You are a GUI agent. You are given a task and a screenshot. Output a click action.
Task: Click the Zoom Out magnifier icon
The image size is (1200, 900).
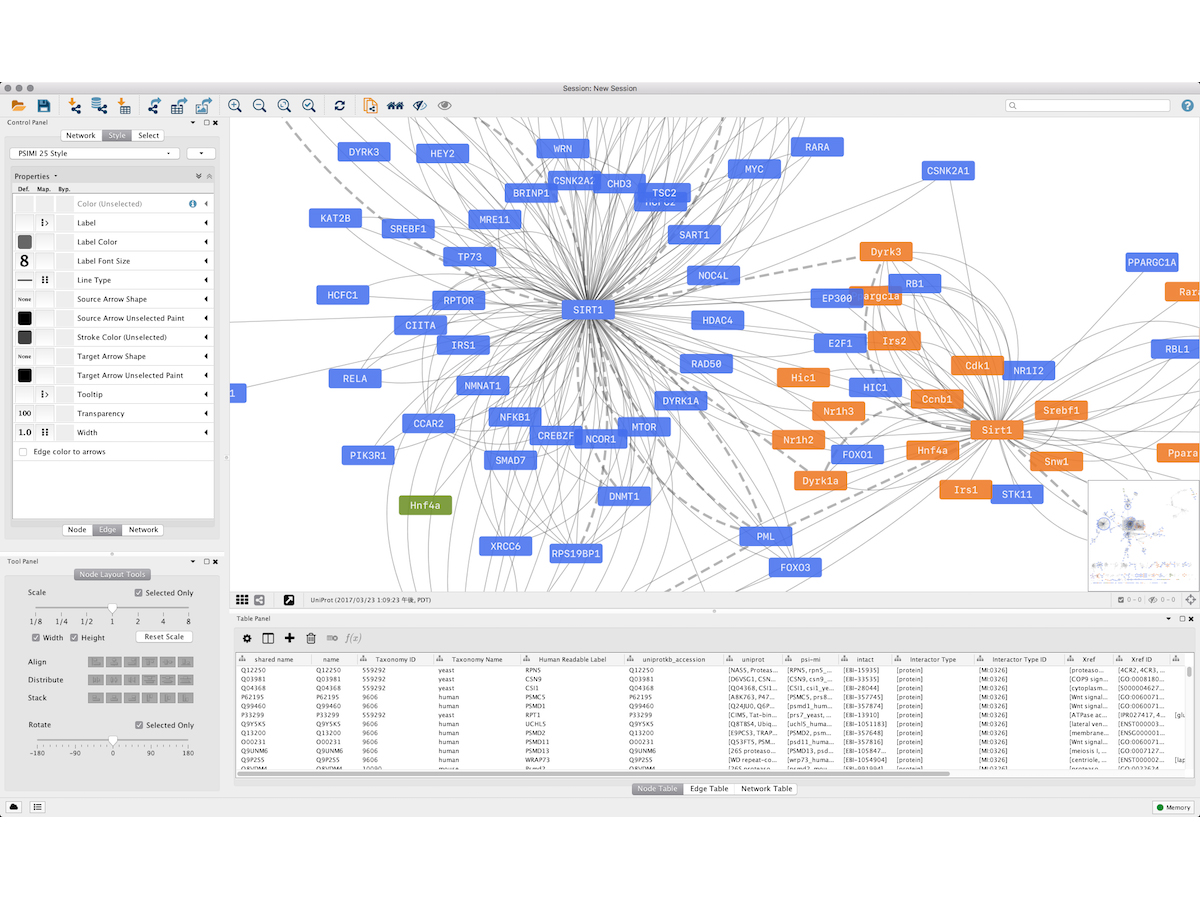[x=259, y=105]
